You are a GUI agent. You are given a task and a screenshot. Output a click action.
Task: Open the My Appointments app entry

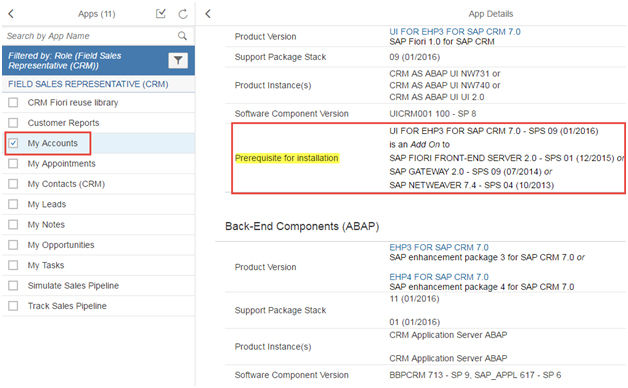point(61,163)
